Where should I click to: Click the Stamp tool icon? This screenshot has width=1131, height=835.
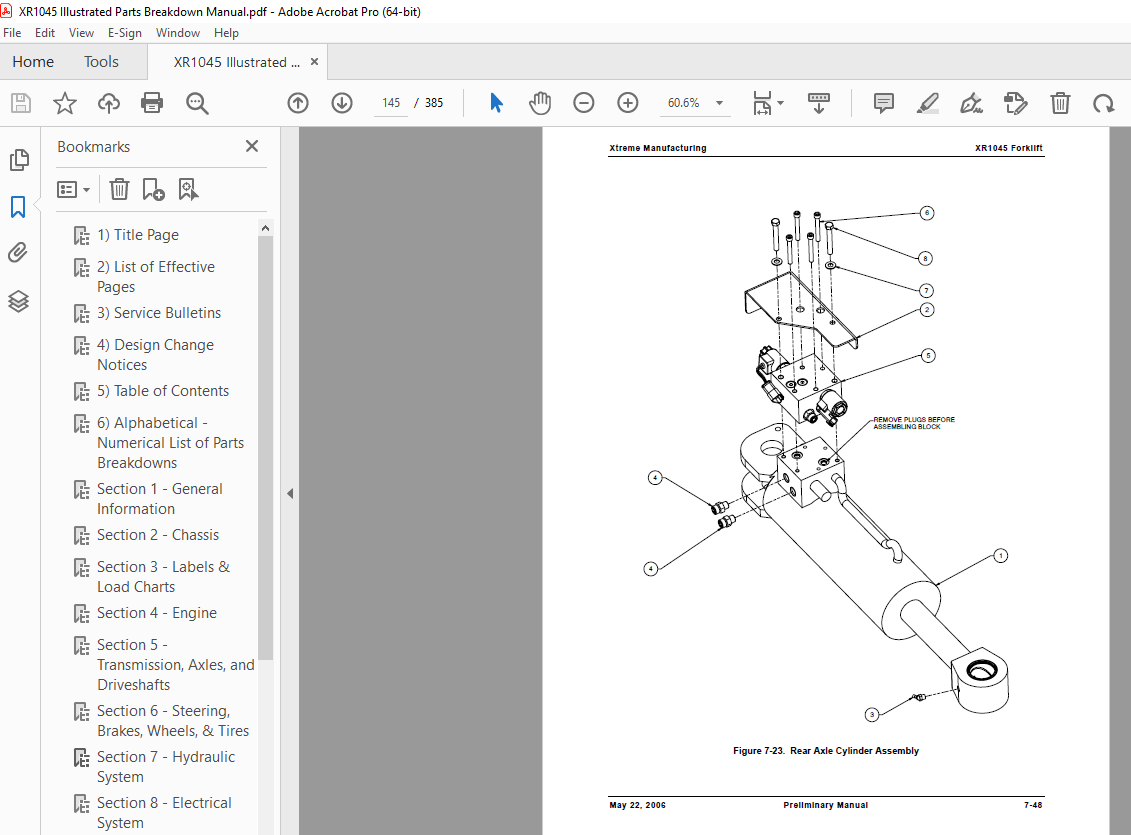(1016, 103)
